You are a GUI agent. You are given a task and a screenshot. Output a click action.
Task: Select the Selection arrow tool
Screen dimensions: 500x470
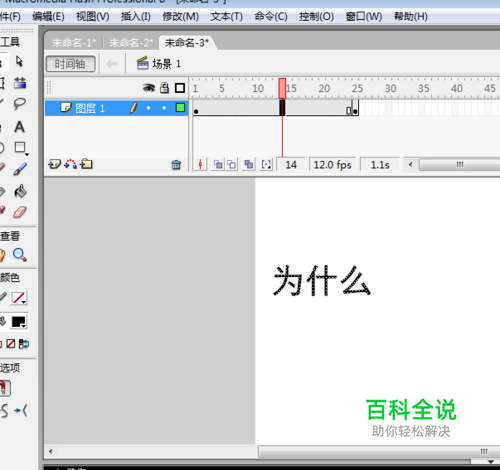[x=19, y=62]
